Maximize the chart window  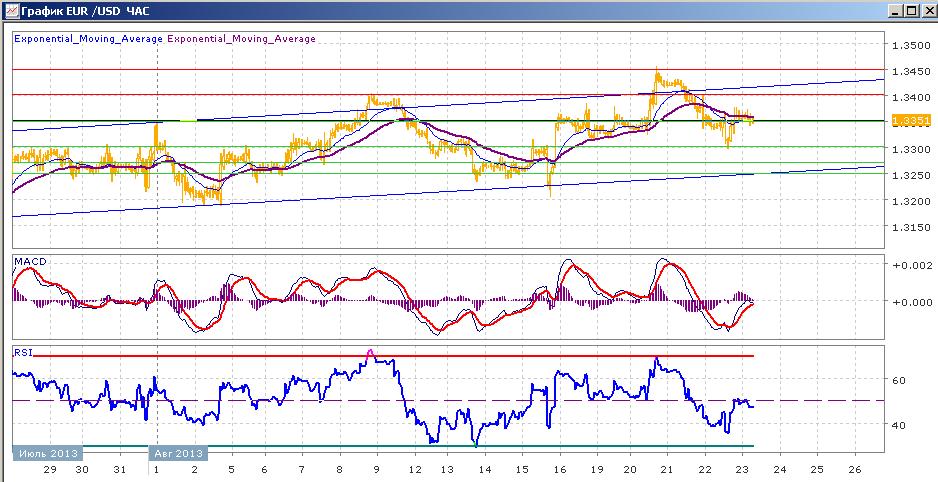910,11
